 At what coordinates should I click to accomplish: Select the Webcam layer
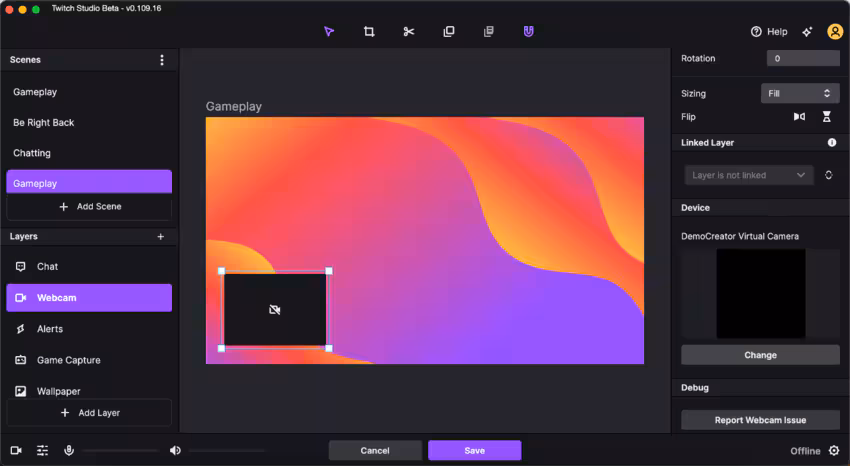(x=89, y=297)
